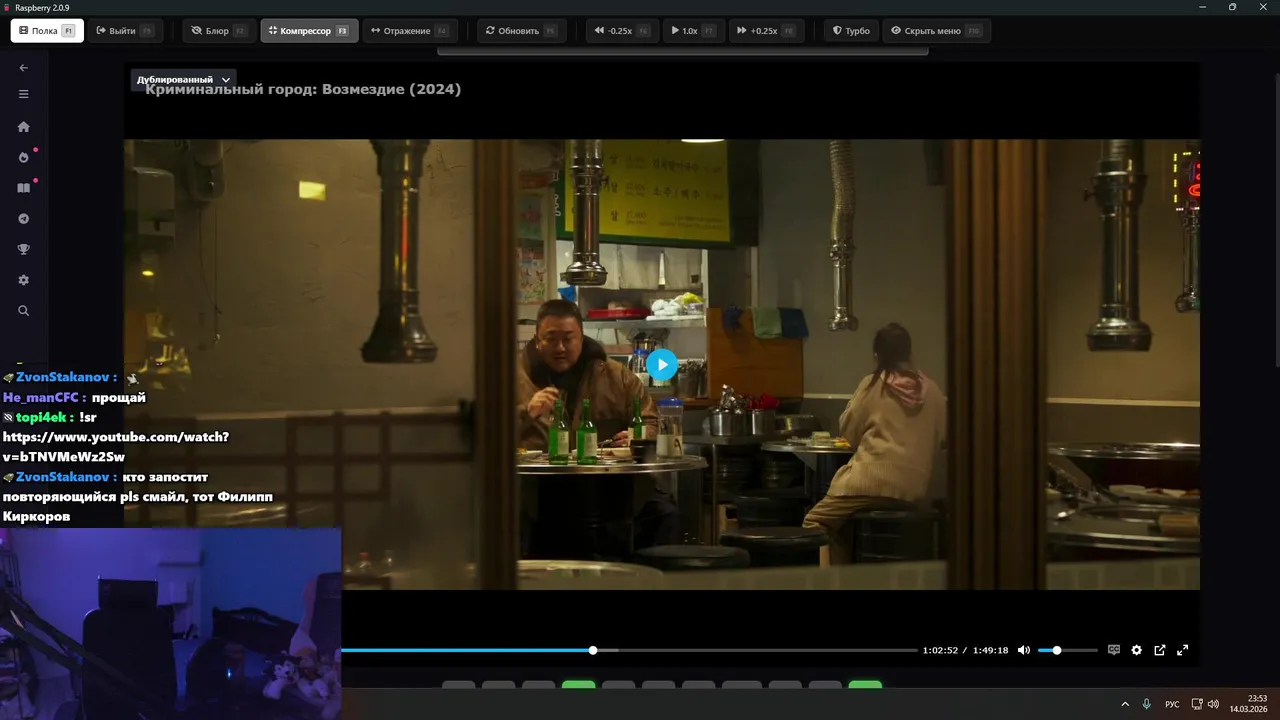Toggle the Отражение mirror option
The width and height of the screenshot is (1280, 720).
tap(410, 31)
